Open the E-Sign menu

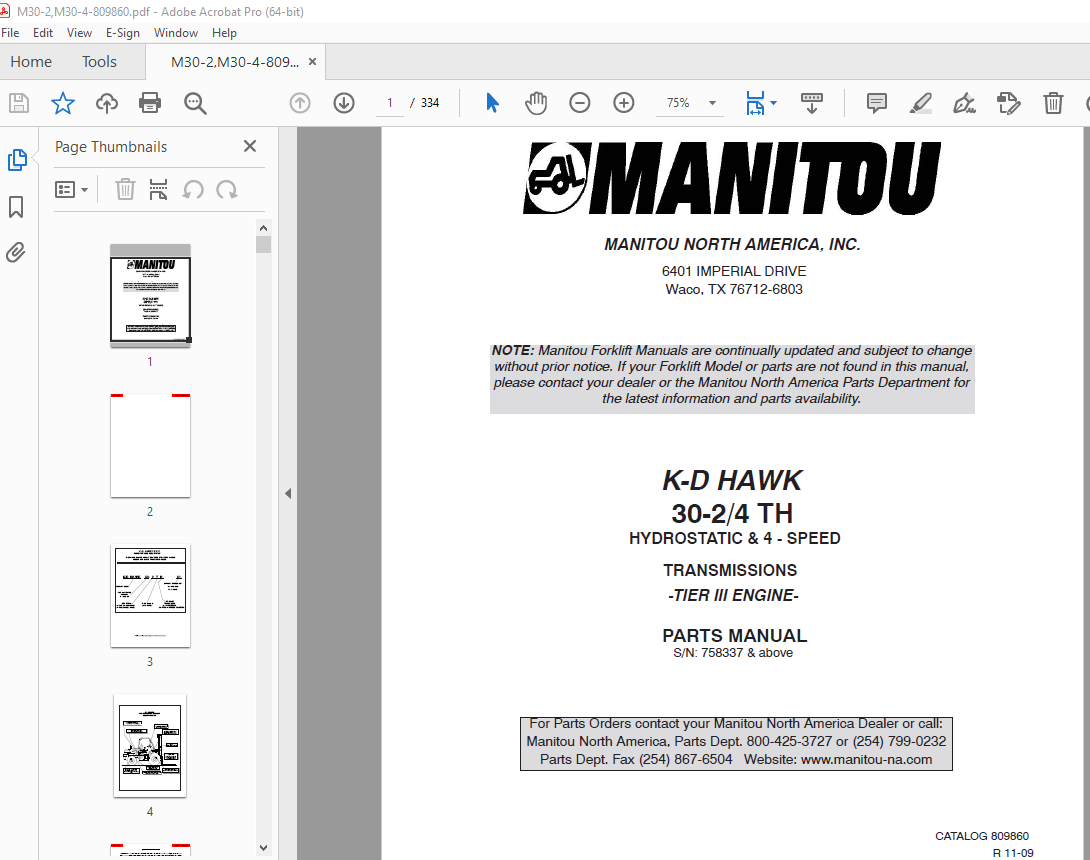coord(123,33)
